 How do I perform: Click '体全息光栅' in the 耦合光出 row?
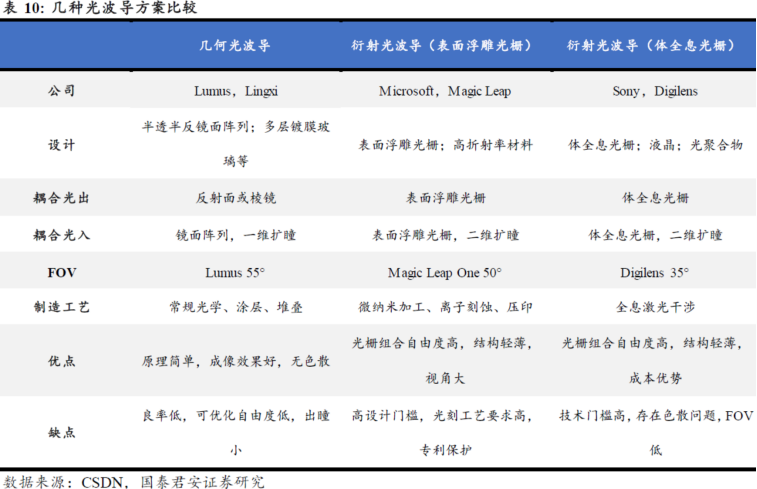tap(655, 198)
